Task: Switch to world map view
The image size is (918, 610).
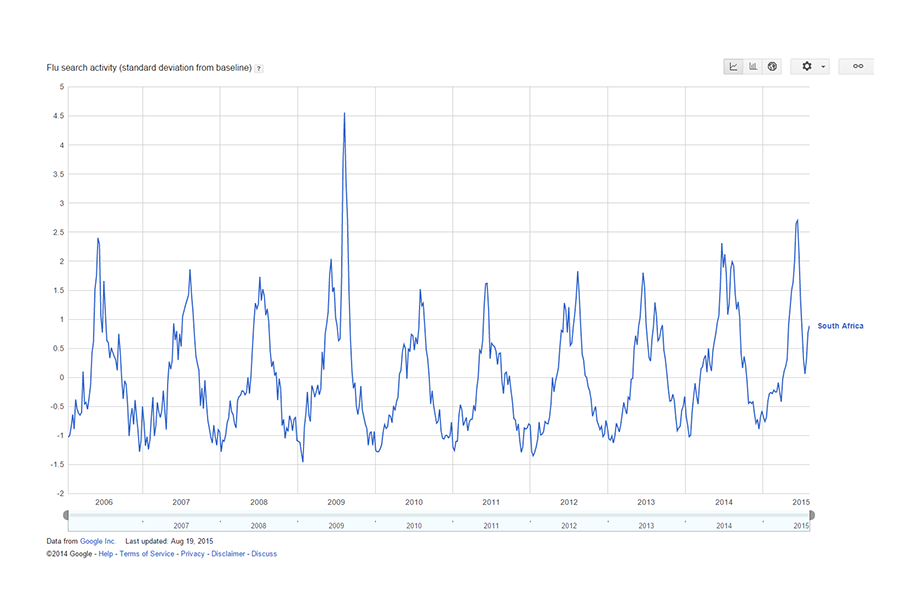Action: [772, 67]
